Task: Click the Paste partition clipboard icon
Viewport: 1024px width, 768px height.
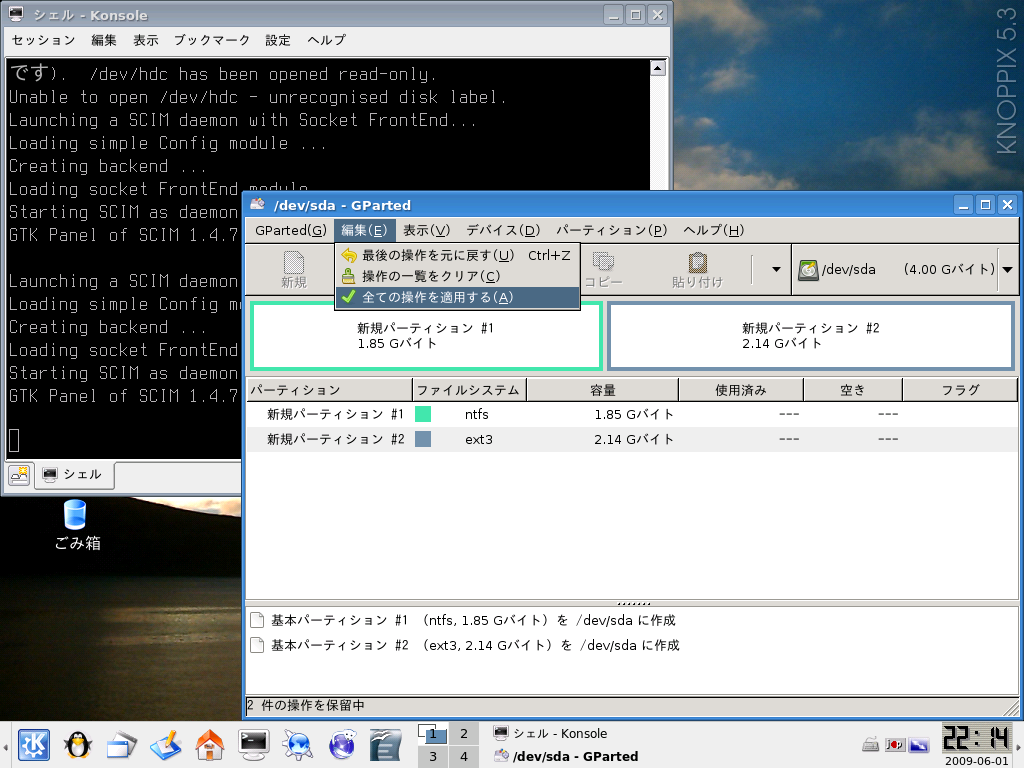Action: pos(697,263)
